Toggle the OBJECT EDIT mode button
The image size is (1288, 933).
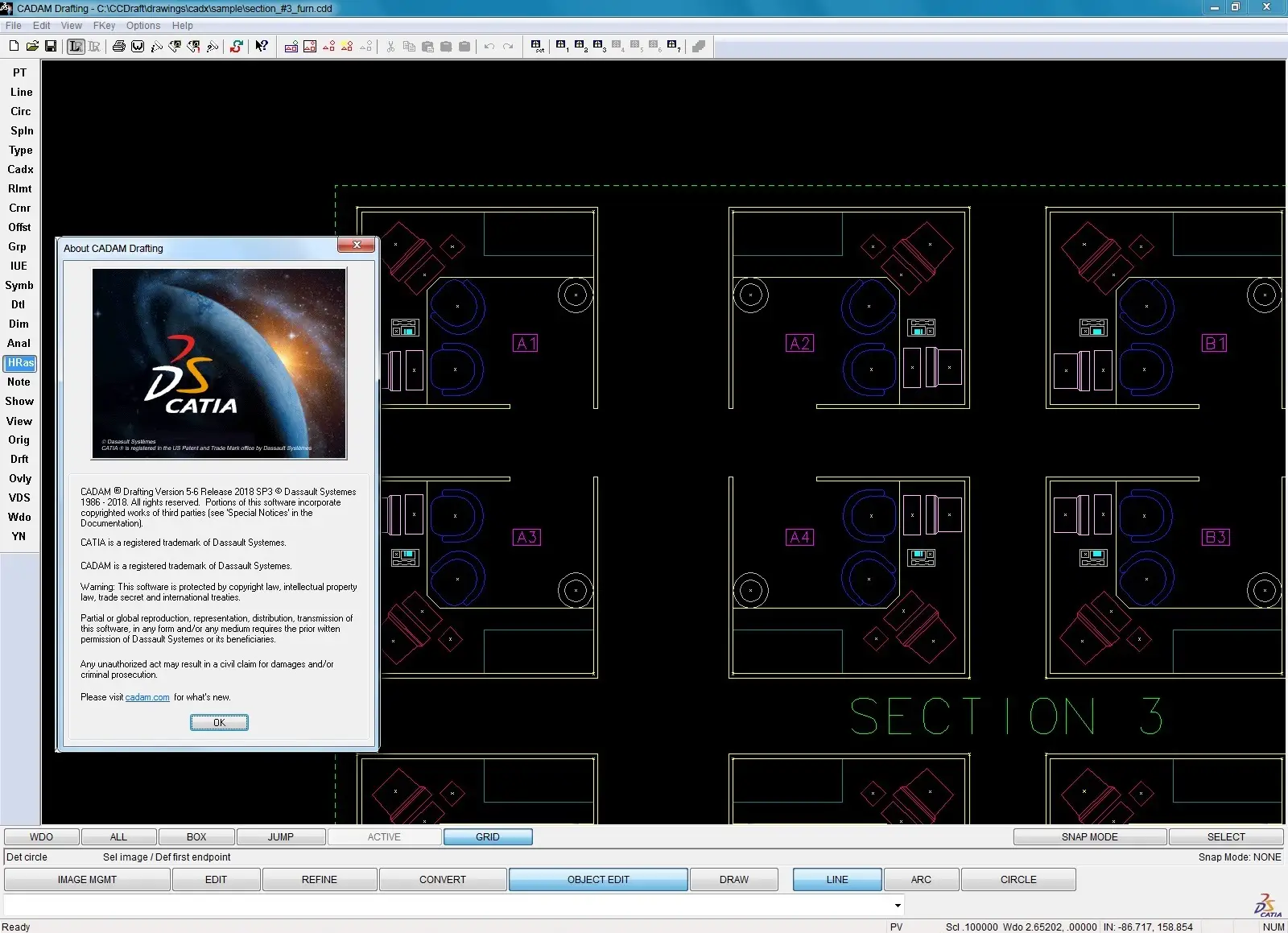click(x=597, y=880)
